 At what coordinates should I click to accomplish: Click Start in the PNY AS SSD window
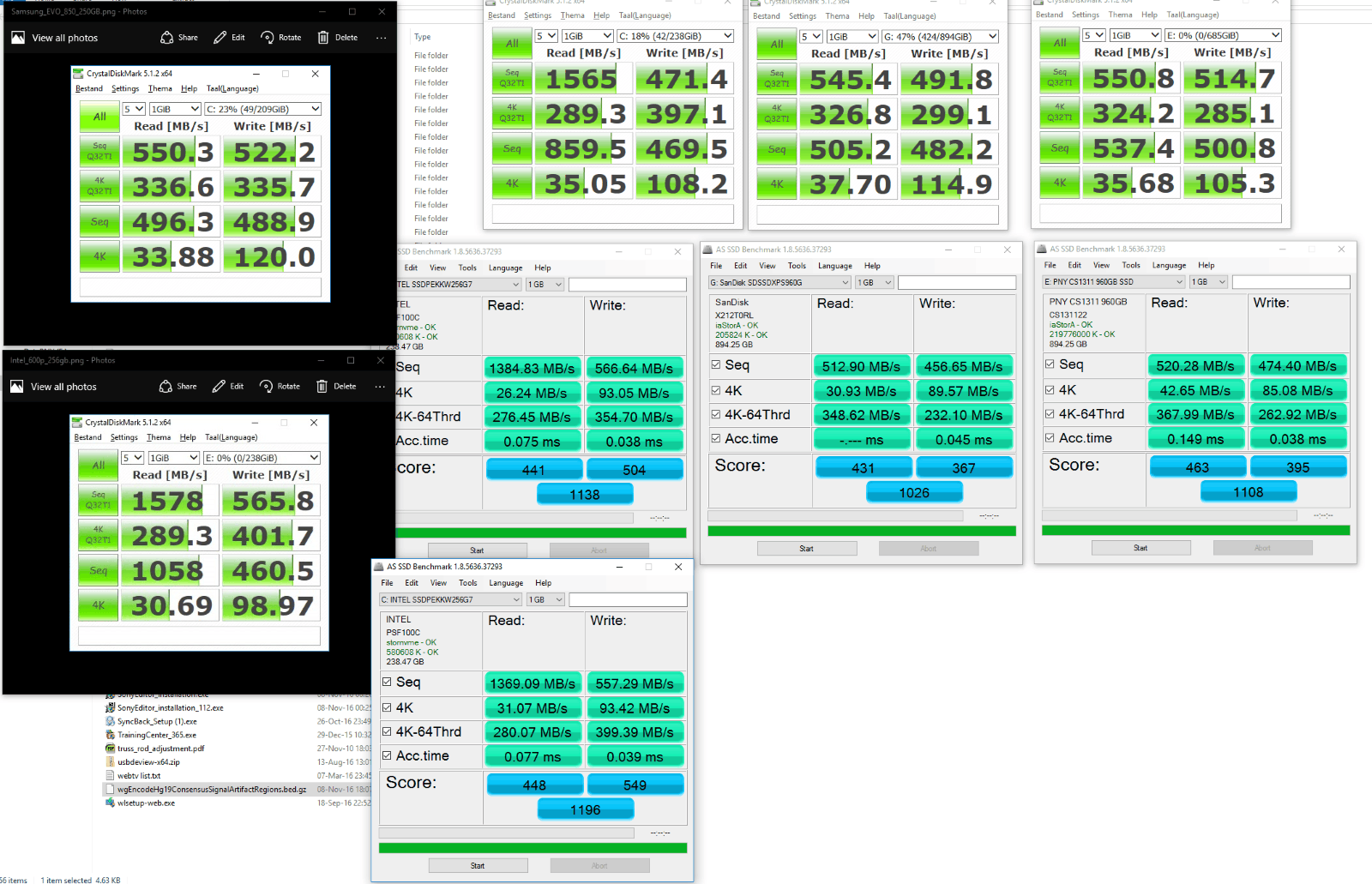[x=1140, y=548]
